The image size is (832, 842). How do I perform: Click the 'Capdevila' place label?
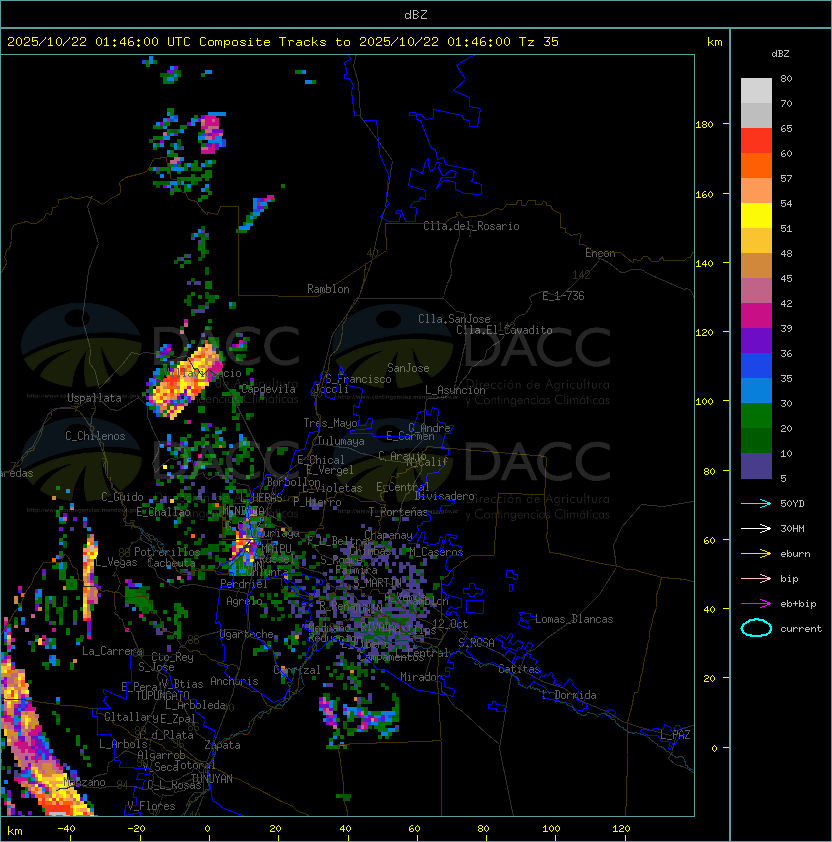click(x=268, y=389)
